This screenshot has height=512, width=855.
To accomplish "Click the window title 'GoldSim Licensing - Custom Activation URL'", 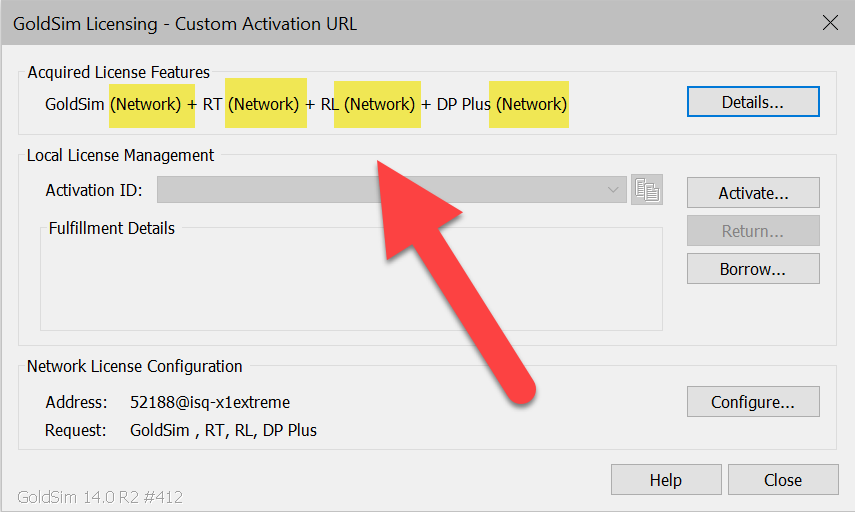I will (x=185, y=24).
